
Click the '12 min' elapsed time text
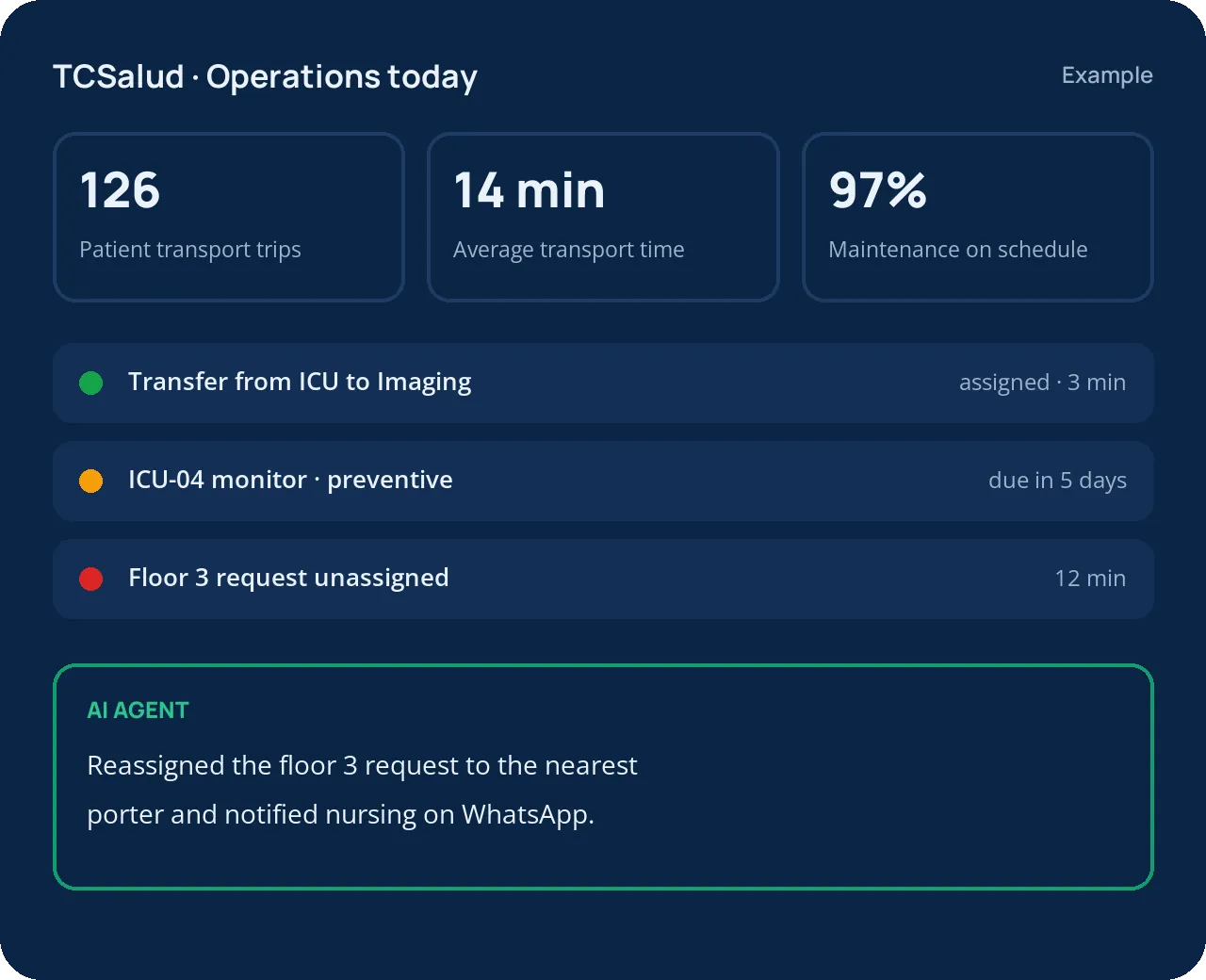tap(1090, 579)
